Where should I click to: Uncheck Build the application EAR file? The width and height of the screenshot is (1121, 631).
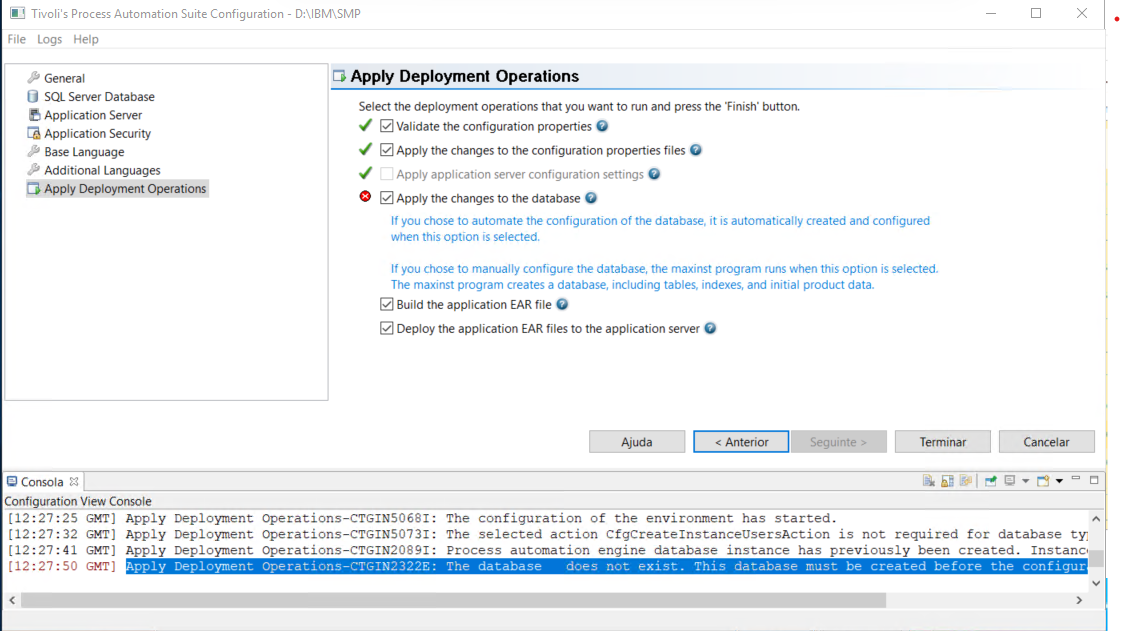[387, 304]
